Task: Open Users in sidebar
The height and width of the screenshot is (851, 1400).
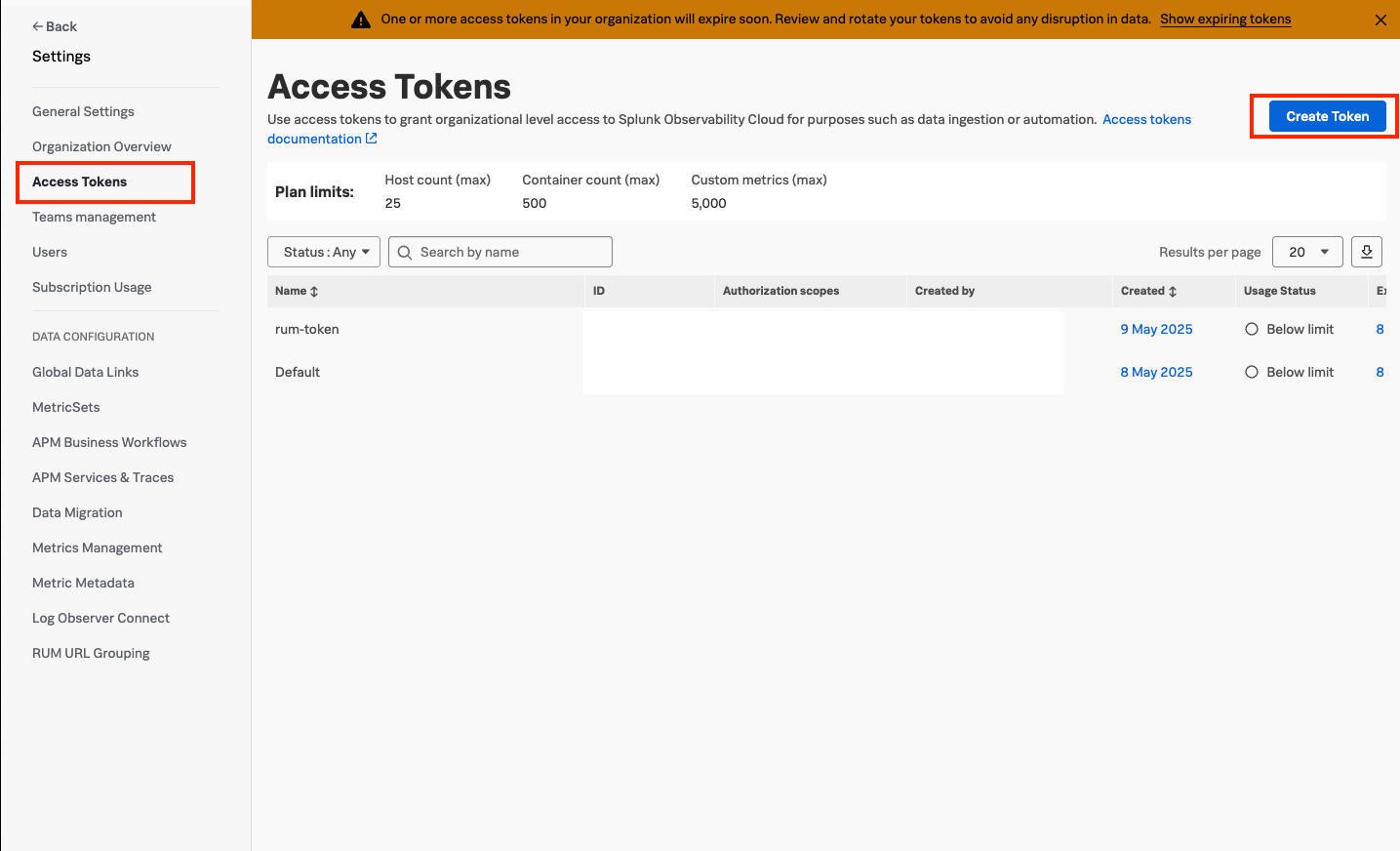Action: coord(50,252)
